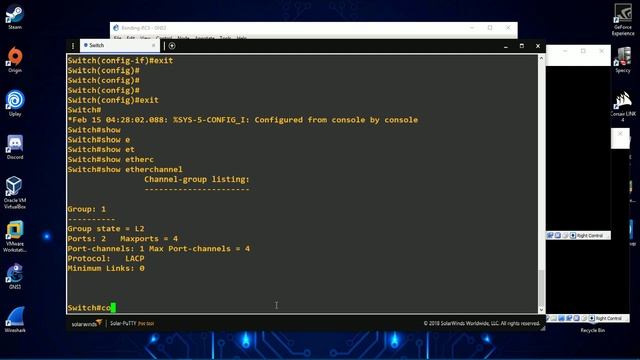Add a new session tab with plus icon
The image size is (640, 360).
(172, 46)
